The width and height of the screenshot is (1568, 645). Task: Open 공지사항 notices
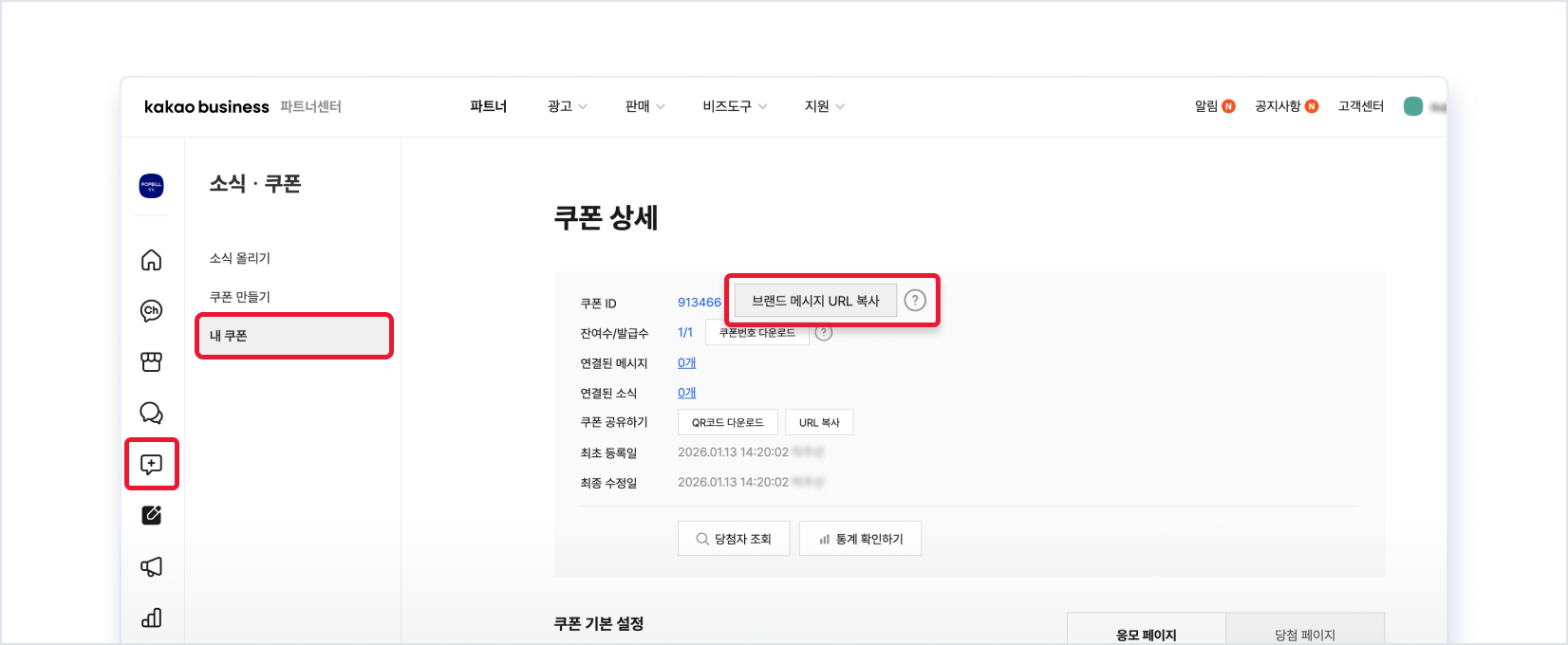click(x=1286, y=106)
